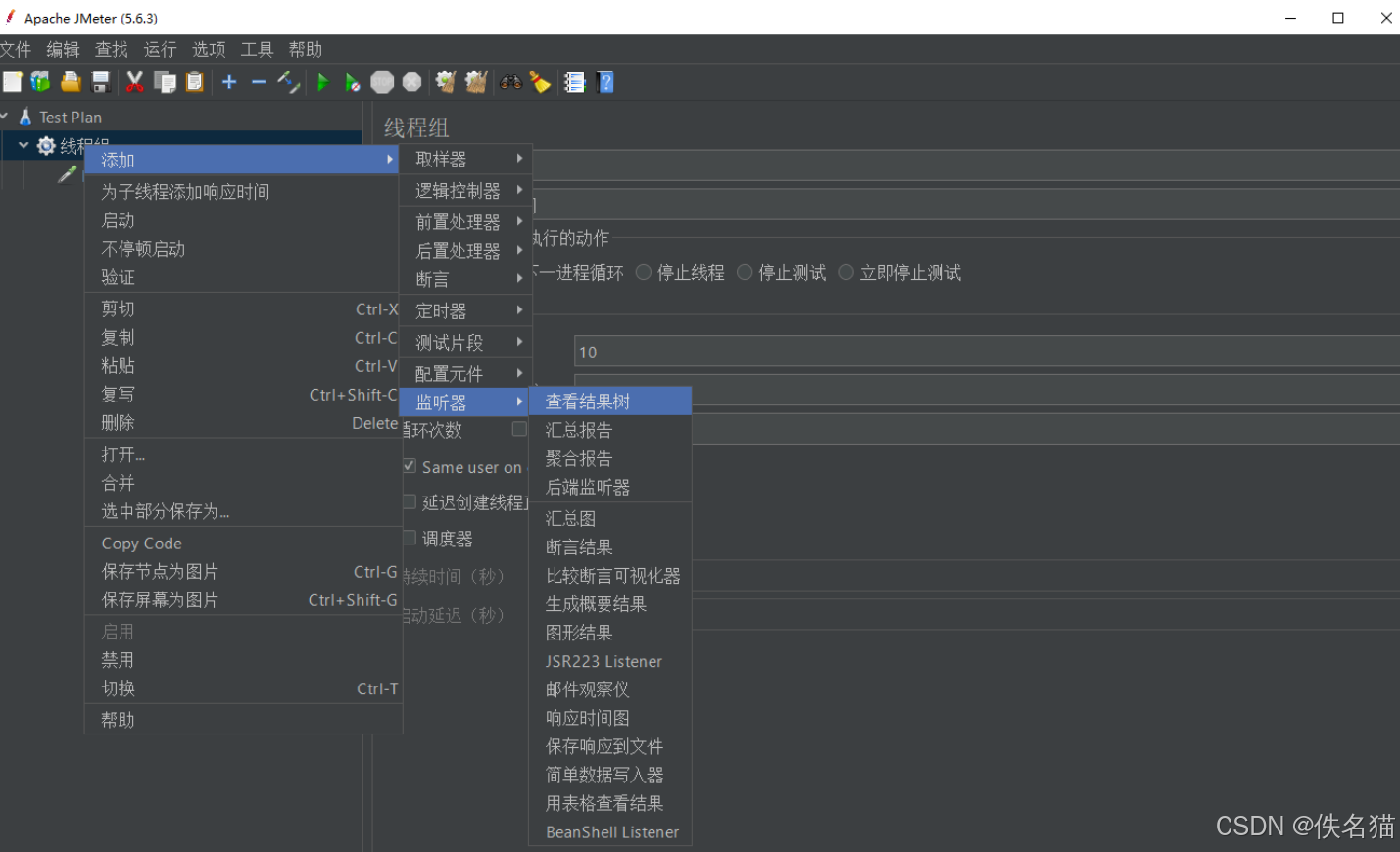
Task: Click the Collapse All minus icon
Action: 259,82
